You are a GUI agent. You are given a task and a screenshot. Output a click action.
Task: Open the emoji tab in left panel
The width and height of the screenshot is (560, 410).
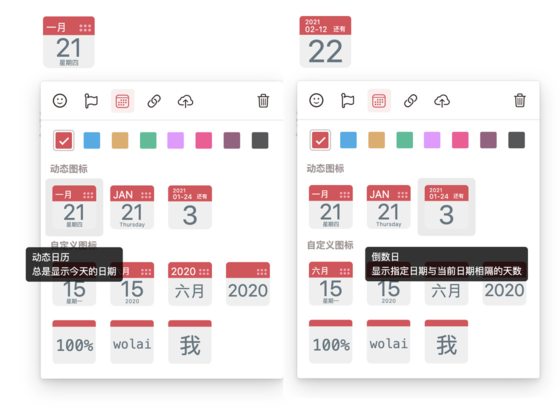coord(60,101)
